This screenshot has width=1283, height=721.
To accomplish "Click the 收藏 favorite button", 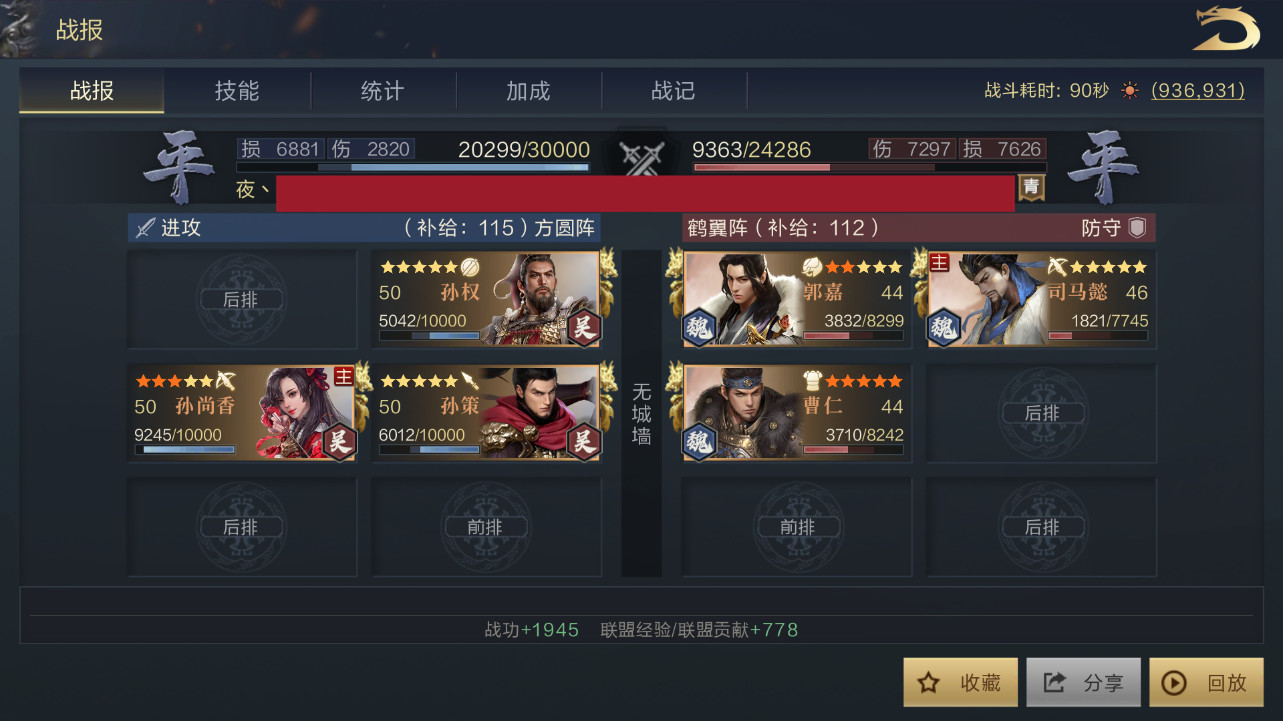I will (961, 682).
